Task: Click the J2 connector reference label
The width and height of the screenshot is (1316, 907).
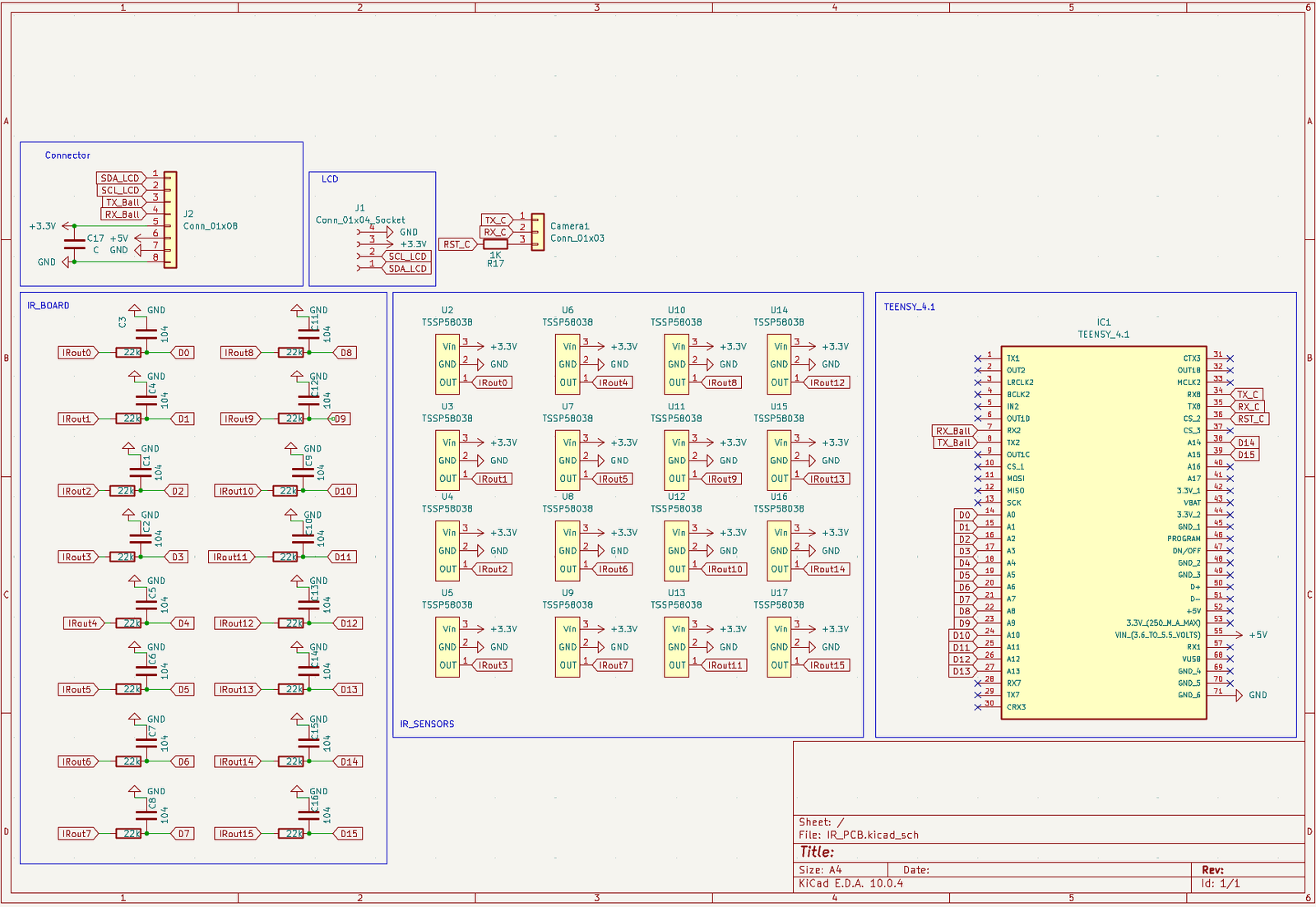Action: (x=188, y=214)
